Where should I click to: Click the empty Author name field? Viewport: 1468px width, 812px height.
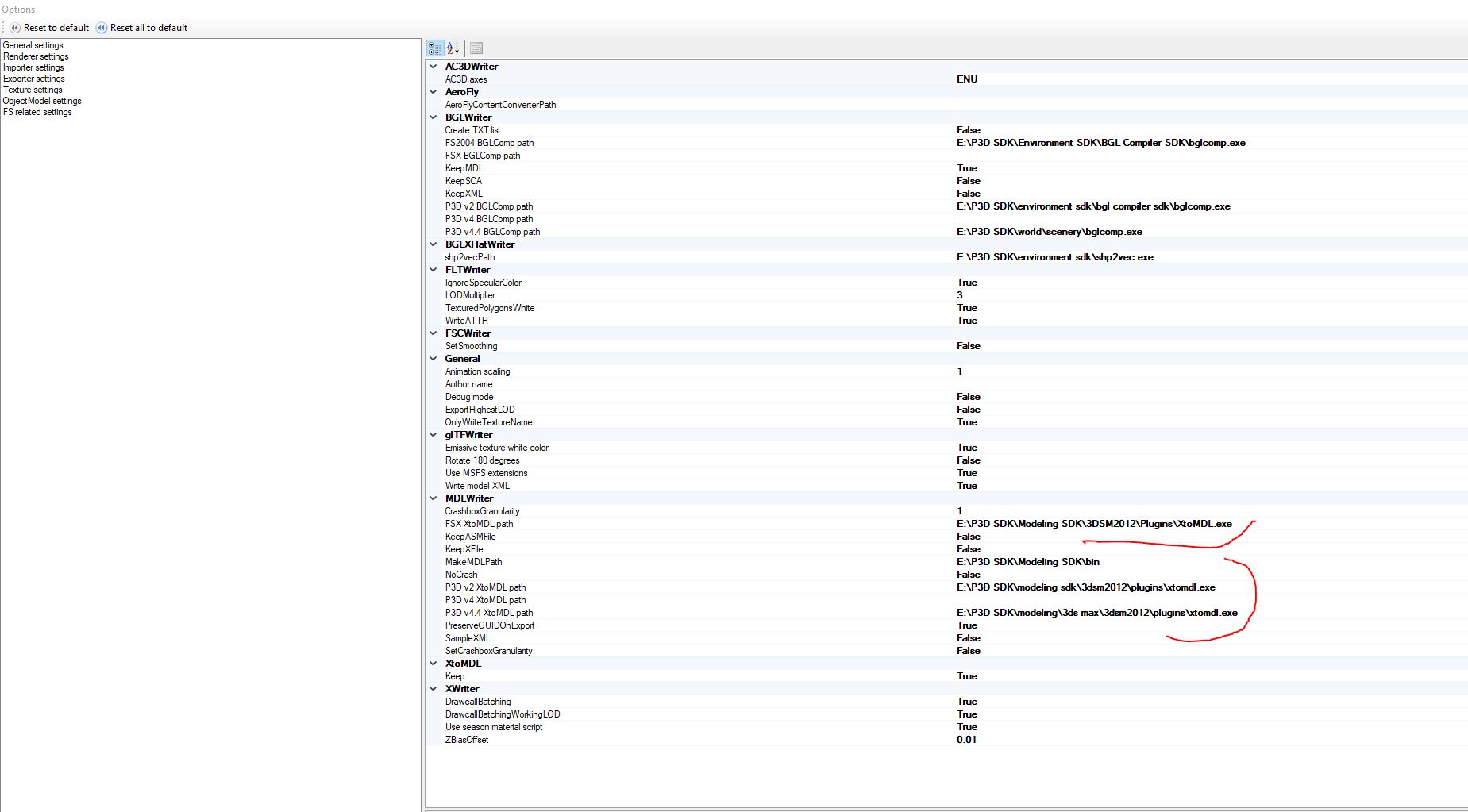click(x=1112, y=384)
